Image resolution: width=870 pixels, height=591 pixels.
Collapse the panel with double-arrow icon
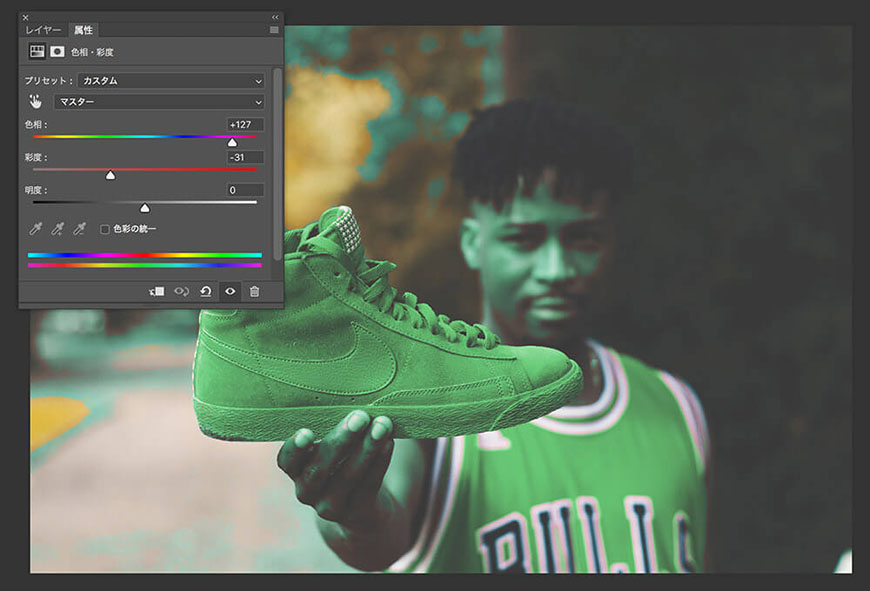coord(275,17)
